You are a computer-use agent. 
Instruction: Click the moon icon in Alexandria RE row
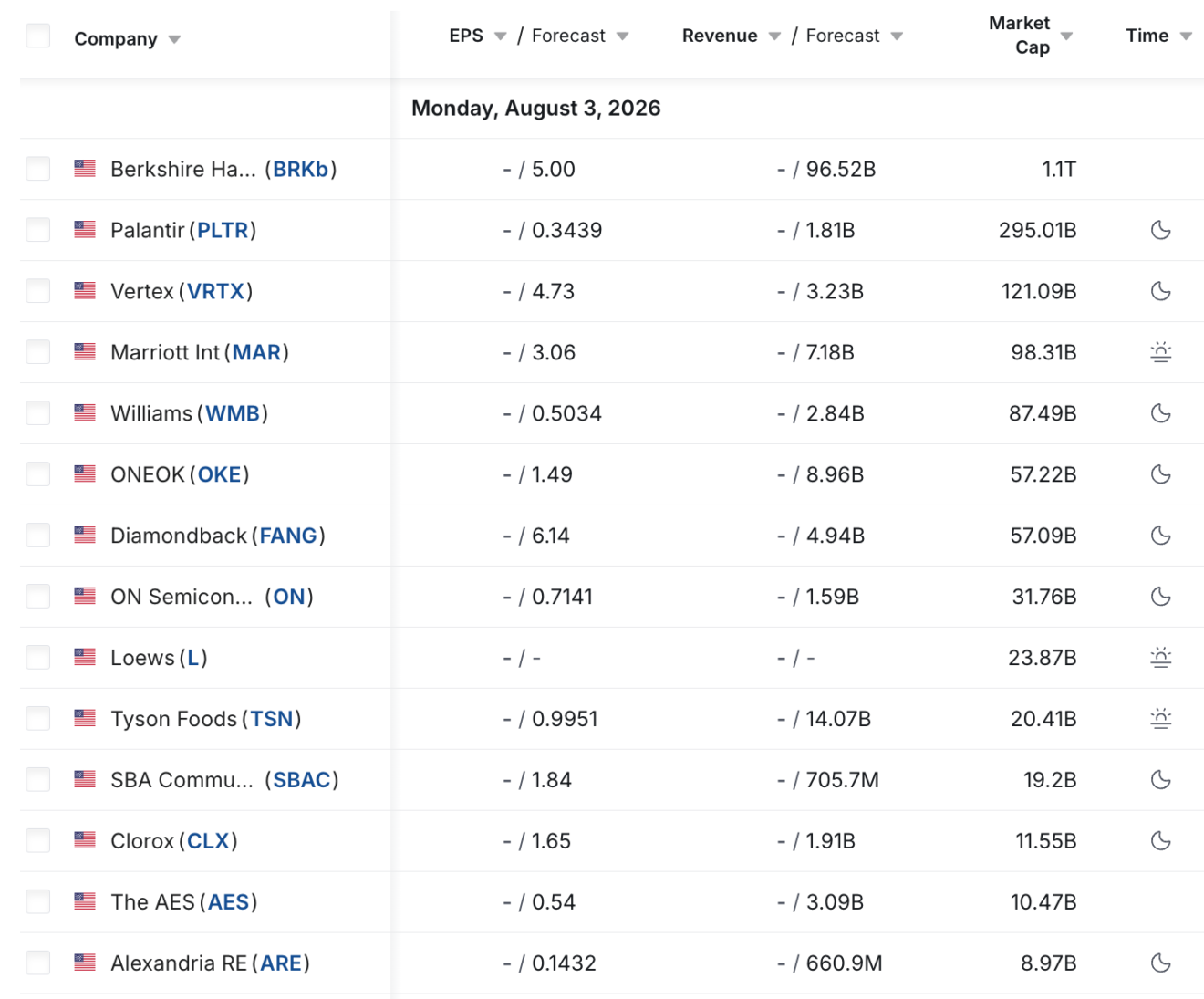coord(1160,963)
